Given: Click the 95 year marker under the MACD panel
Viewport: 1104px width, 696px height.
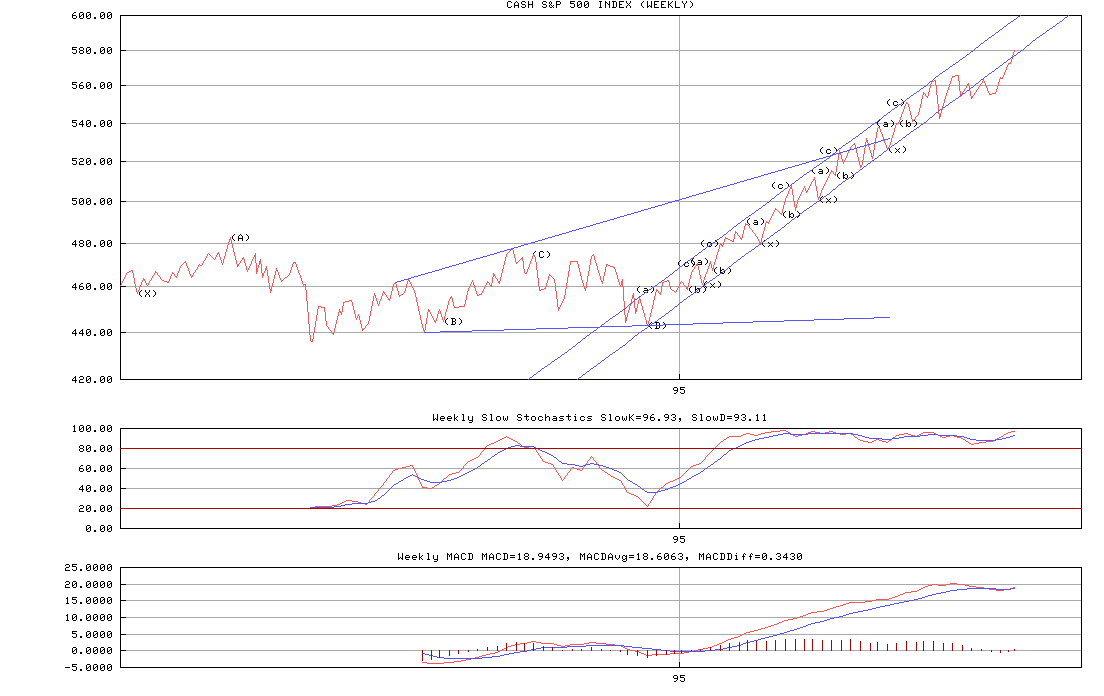Looking at the screenshot, I should click(679, 678).
